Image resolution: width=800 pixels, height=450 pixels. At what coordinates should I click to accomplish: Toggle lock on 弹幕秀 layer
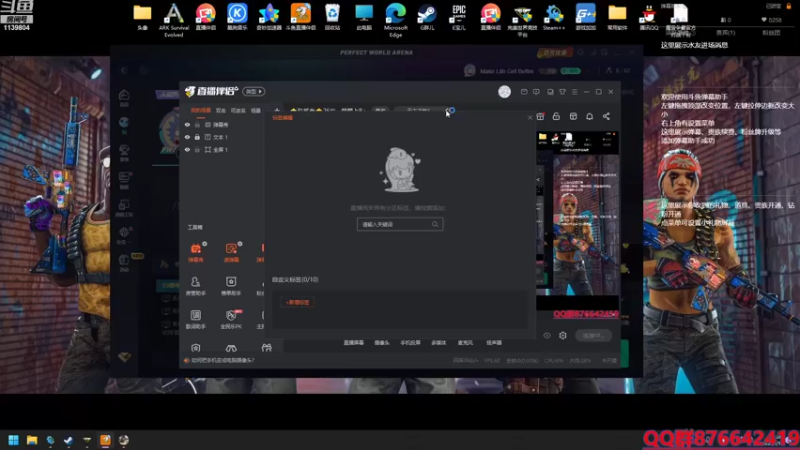(x=197, y=124)
